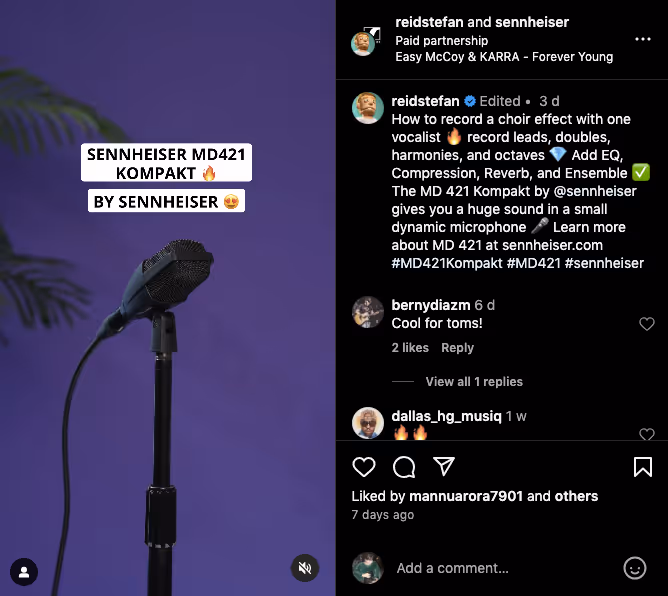Open more options three-dot menu
This screenshot has width=668, height=596.
pyautogui.click(x=642, y=39)
